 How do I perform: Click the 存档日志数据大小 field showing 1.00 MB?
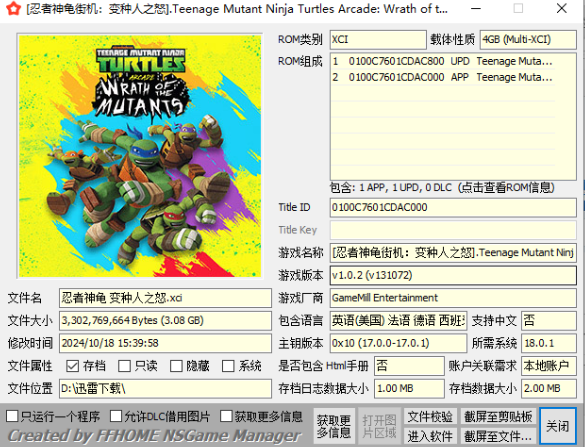click(x=409, y=389)
